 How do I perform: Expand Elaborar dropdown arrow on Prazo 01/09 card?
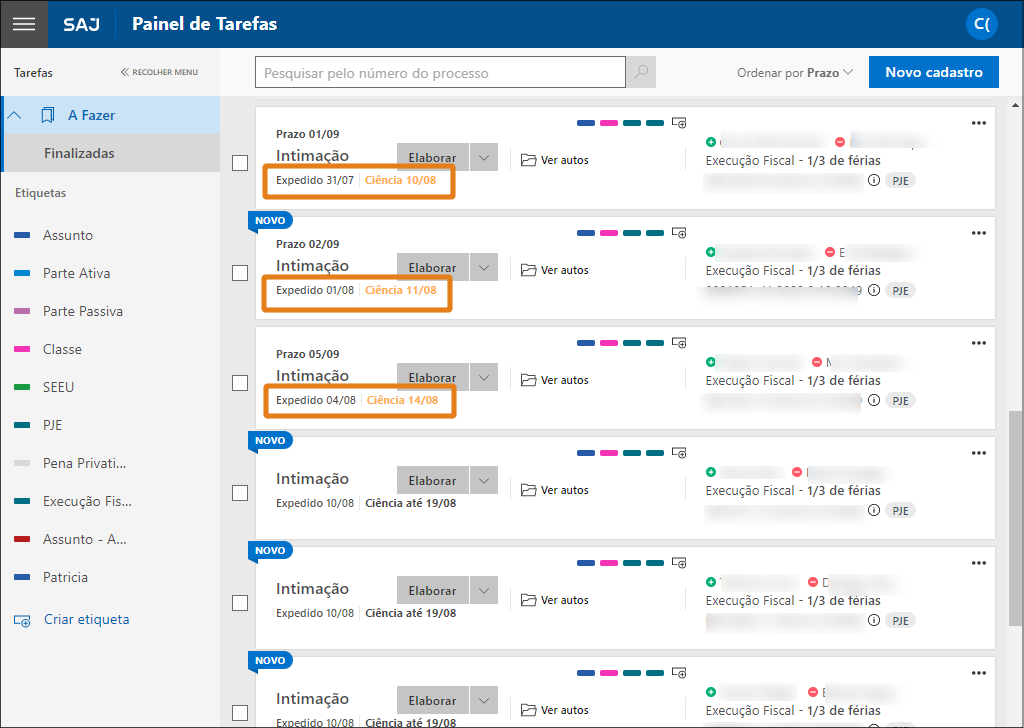[x=484, y=157]
